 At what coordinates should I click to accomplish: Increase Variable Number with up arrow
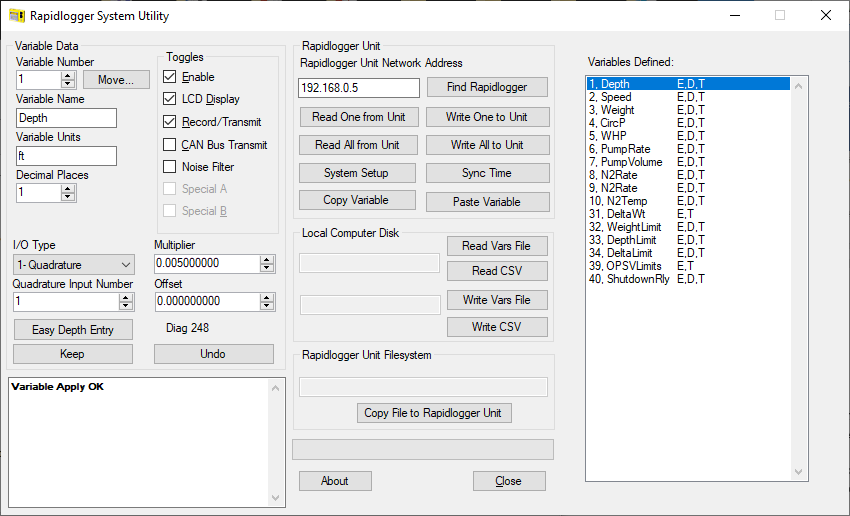(68, 76)
